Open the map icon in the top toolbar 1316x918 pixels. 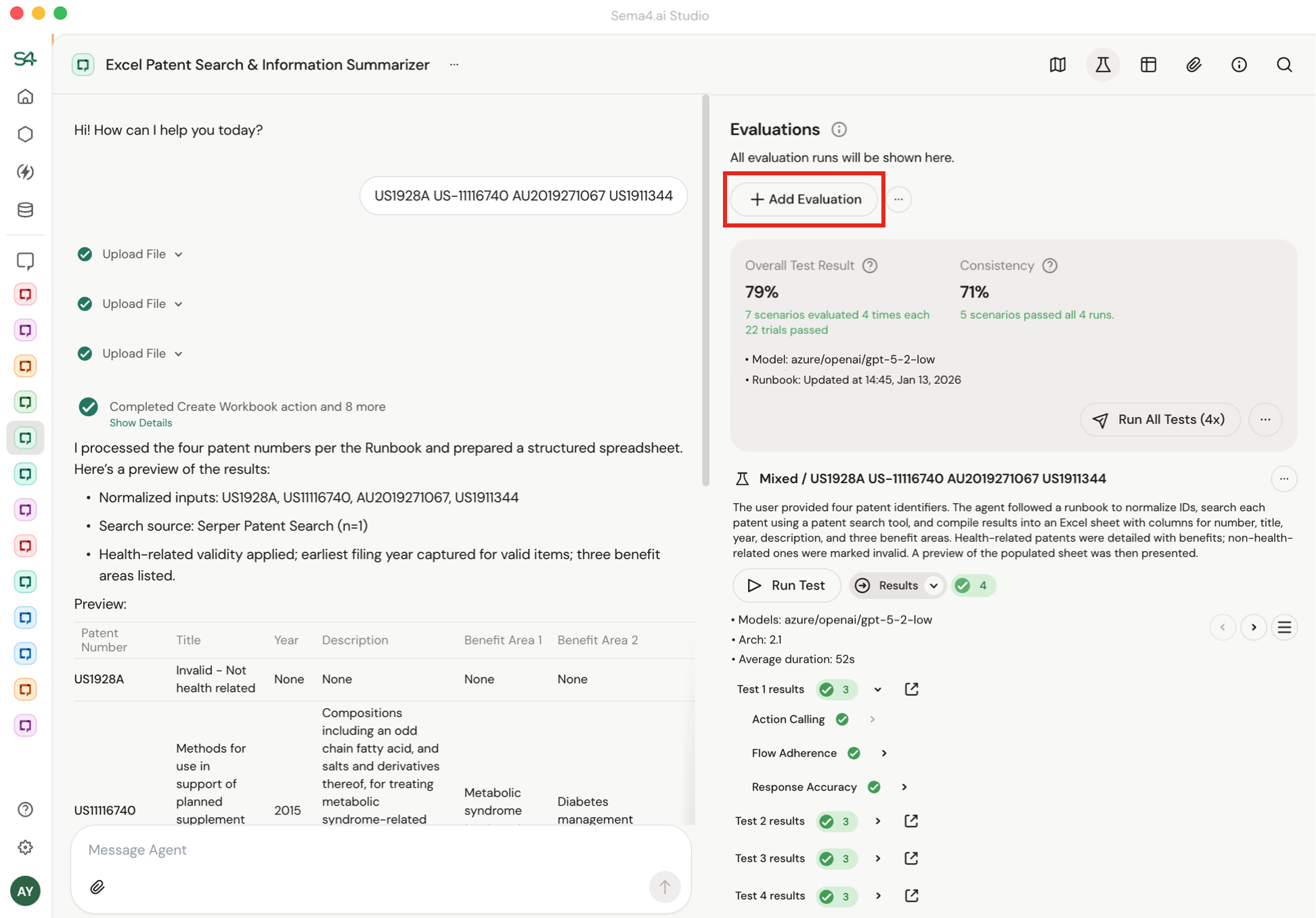pyautogui.click(x=1057, y=65)
